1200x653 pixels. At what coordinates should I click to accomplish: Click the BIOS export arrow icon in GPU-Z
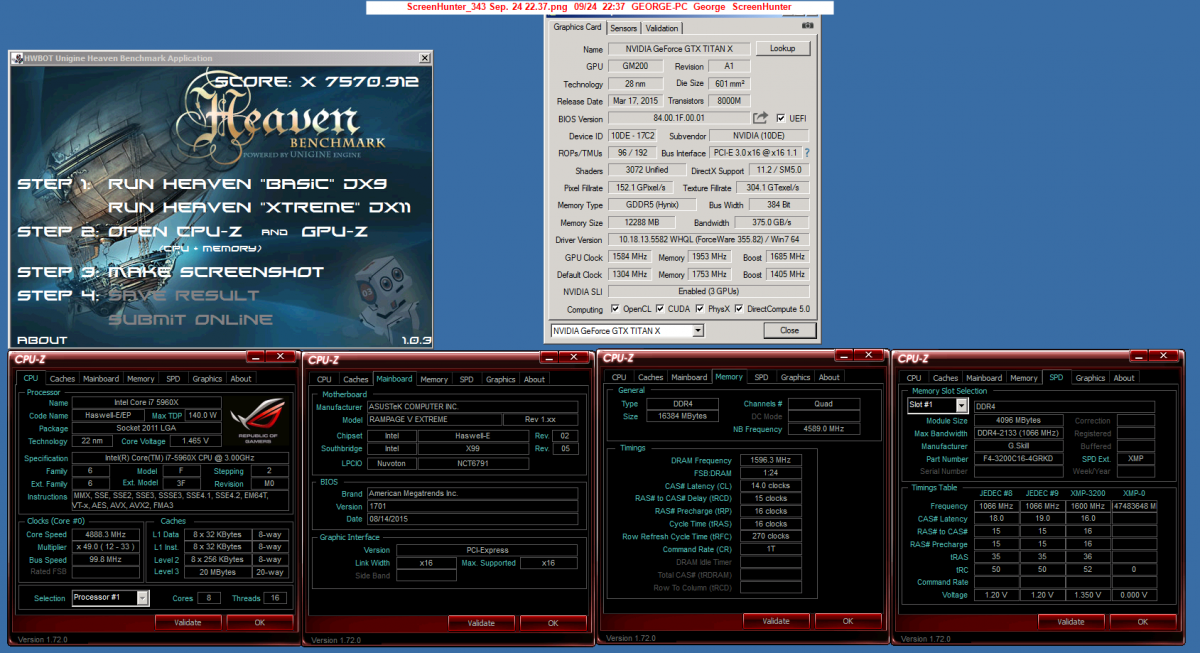click(760, 118)
